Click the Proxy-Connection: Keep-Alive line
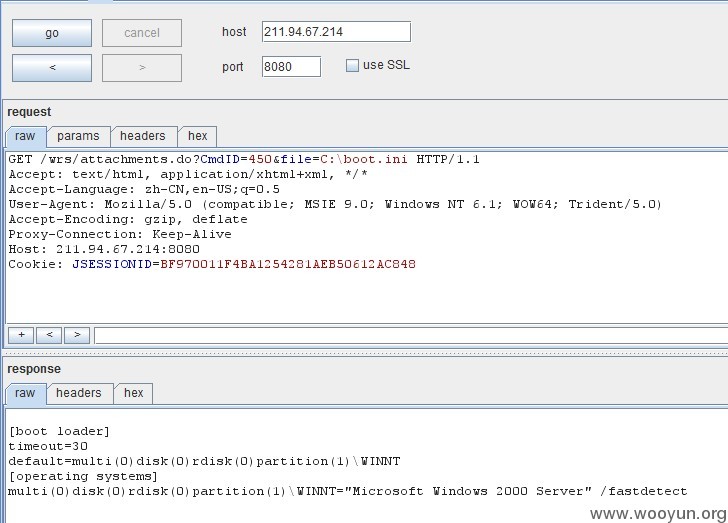This screenshot has height=523, width=728. tap(120, 234)
